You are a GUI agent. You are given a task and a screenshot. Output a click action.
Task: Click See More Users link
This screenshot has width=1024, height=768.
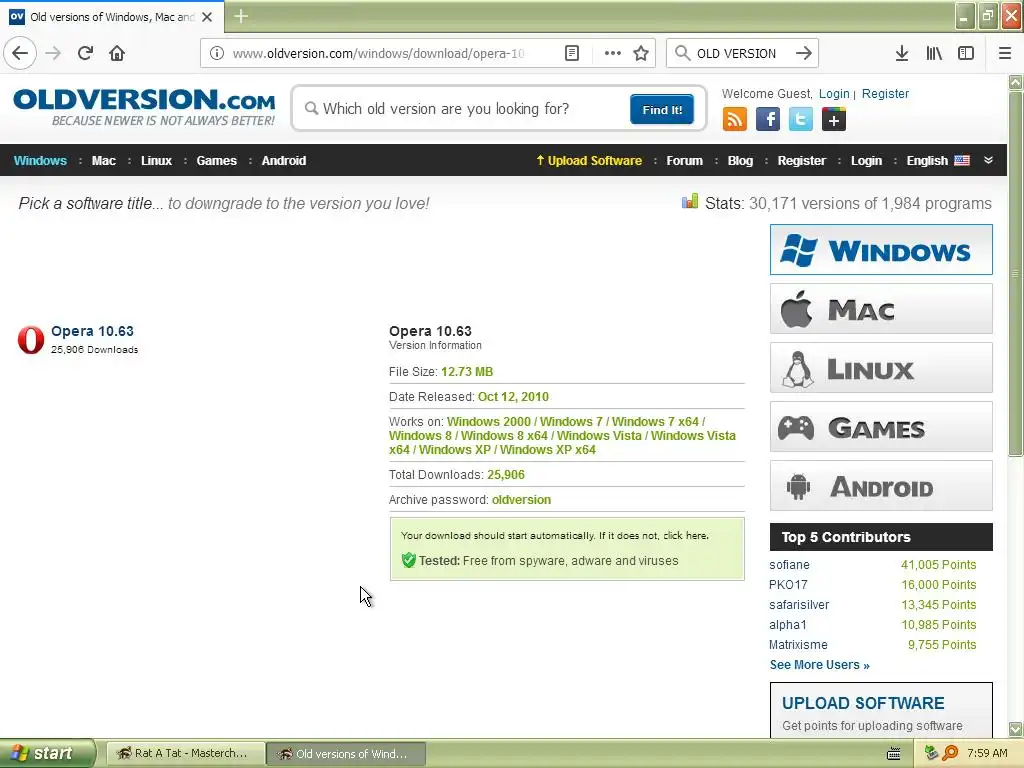pos(820,665)
